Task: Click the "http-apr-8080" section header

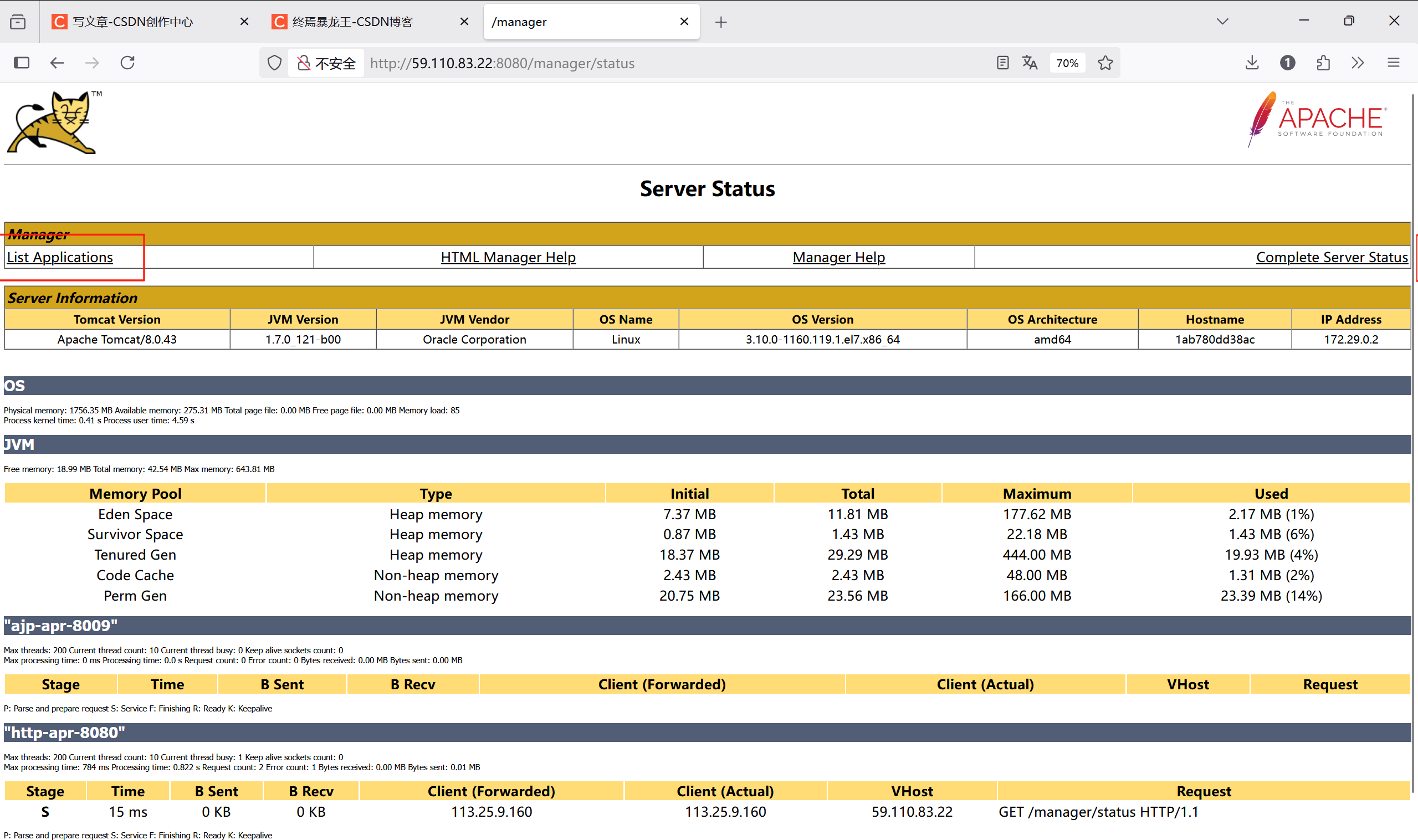Action: pyautogui.click(x=707, y=733)
